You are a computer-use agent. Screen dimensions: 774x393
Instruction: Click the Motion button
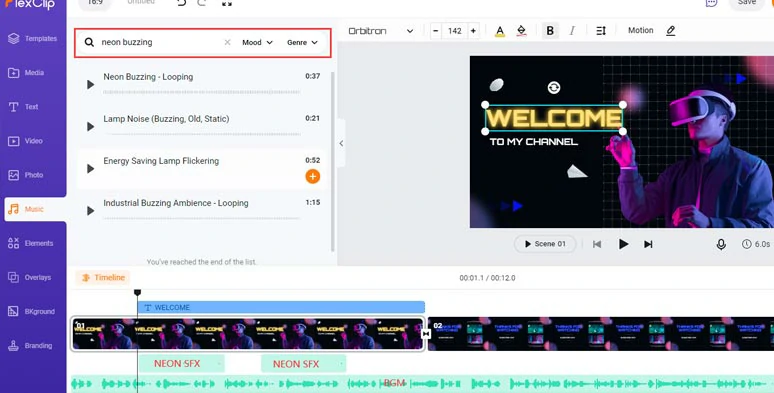pos(640,31)
